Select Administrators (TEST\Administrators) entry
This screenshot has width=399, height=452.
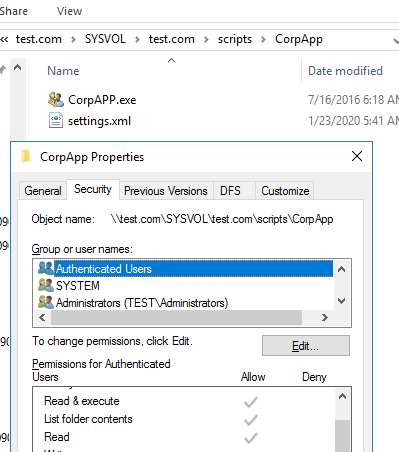(x=133, y=303)
